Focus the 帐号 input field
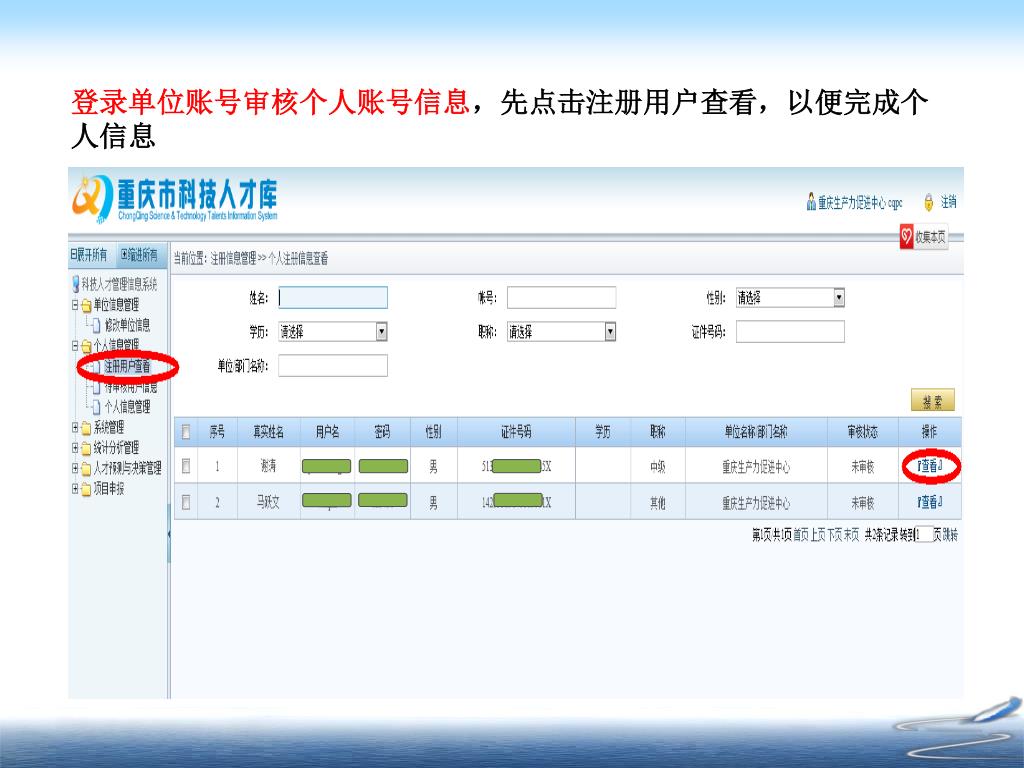This screenshot has width=1024, height=768. [x=562, y=298]
